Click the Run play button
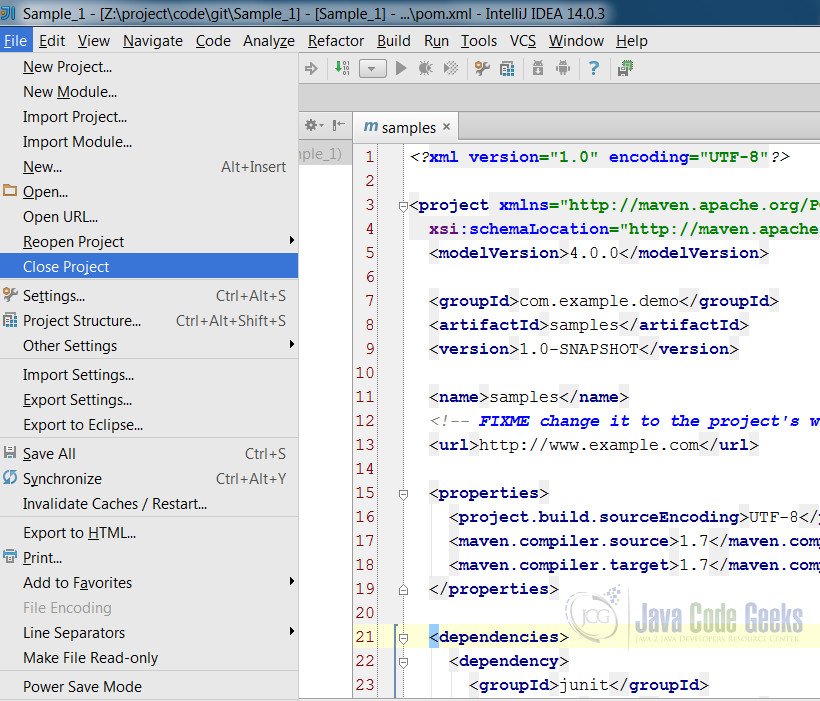820x701 pixels. click(401, 69)
